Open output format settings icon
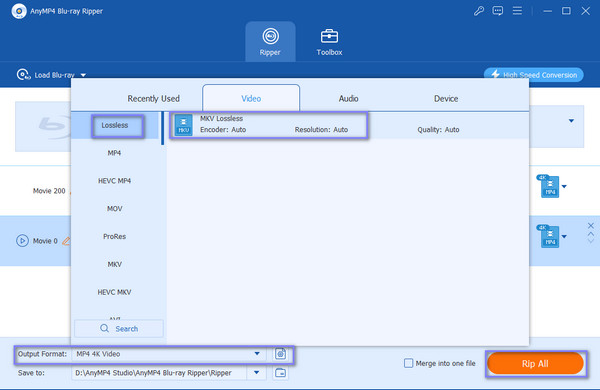The image size is (600, 390). [280, 354]
